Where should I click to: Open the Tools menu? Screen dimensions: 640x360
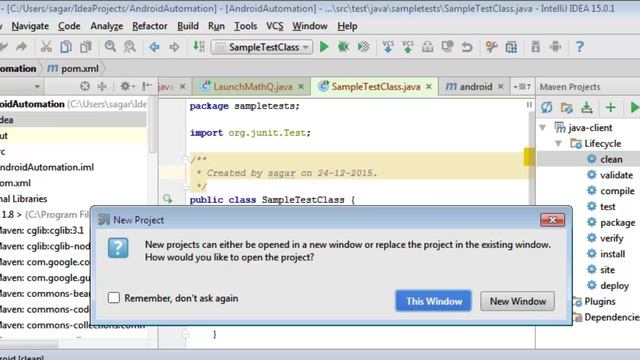(245, 26)
